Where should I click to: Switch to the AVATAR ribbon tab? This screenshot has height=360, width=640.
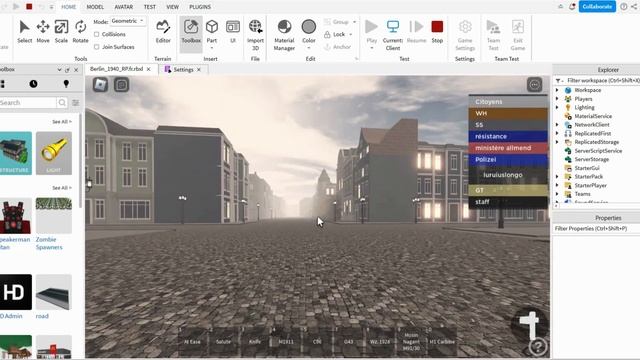124,7
